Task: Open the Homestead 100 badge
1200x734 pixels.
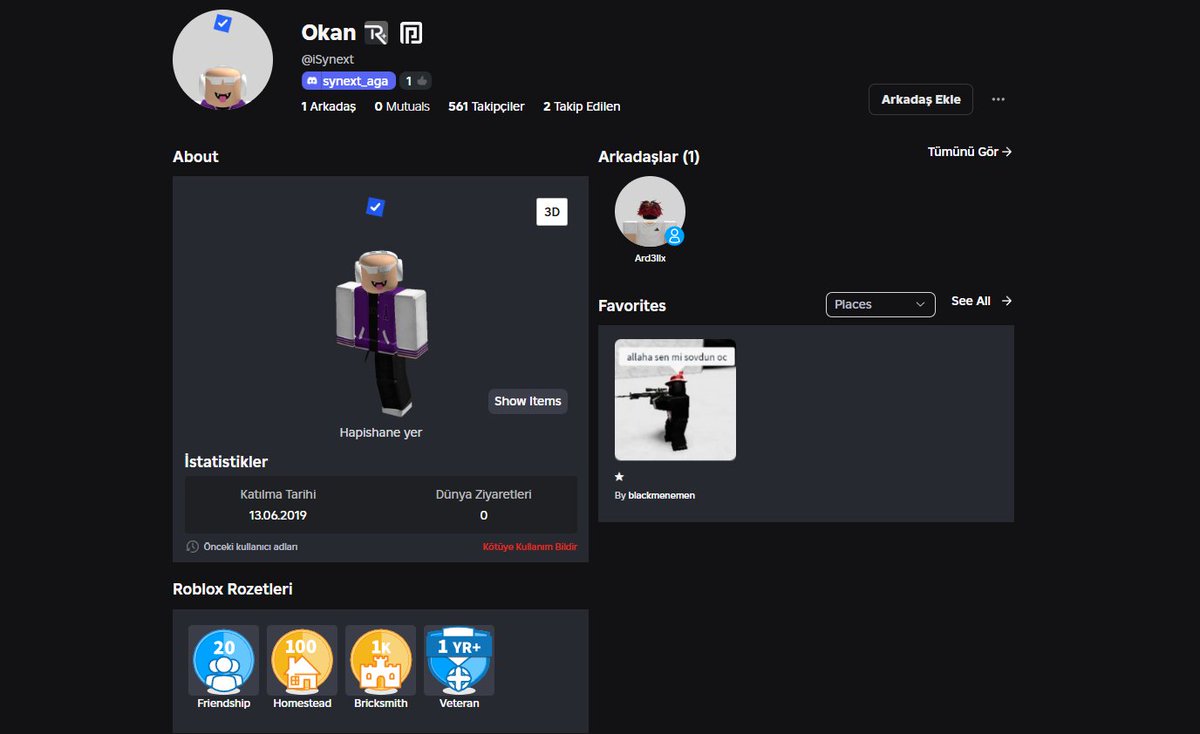Action: 301,660
